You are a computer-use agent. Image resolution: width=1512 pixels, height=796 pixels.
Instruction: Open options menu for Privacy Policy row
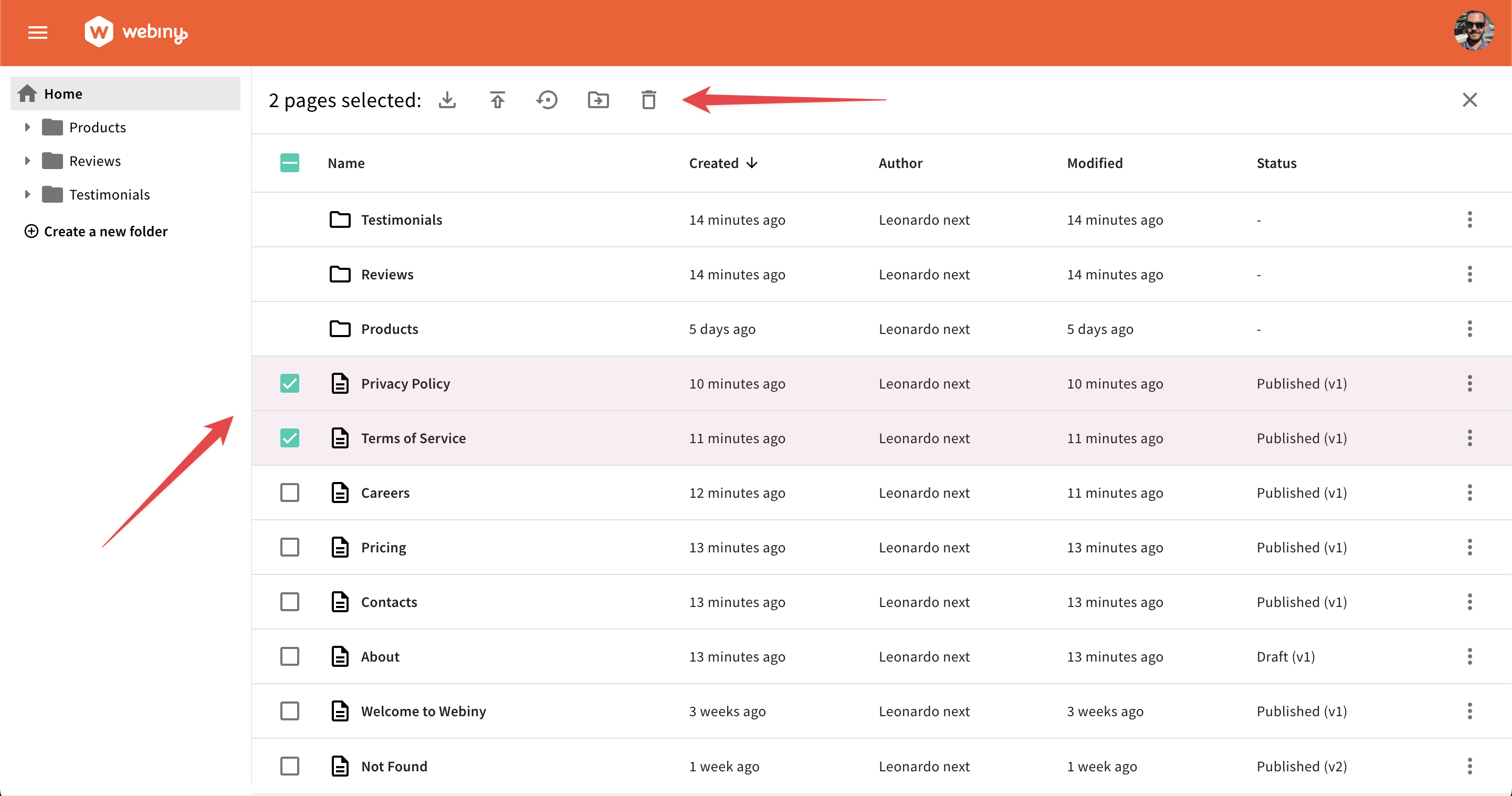1470,383
